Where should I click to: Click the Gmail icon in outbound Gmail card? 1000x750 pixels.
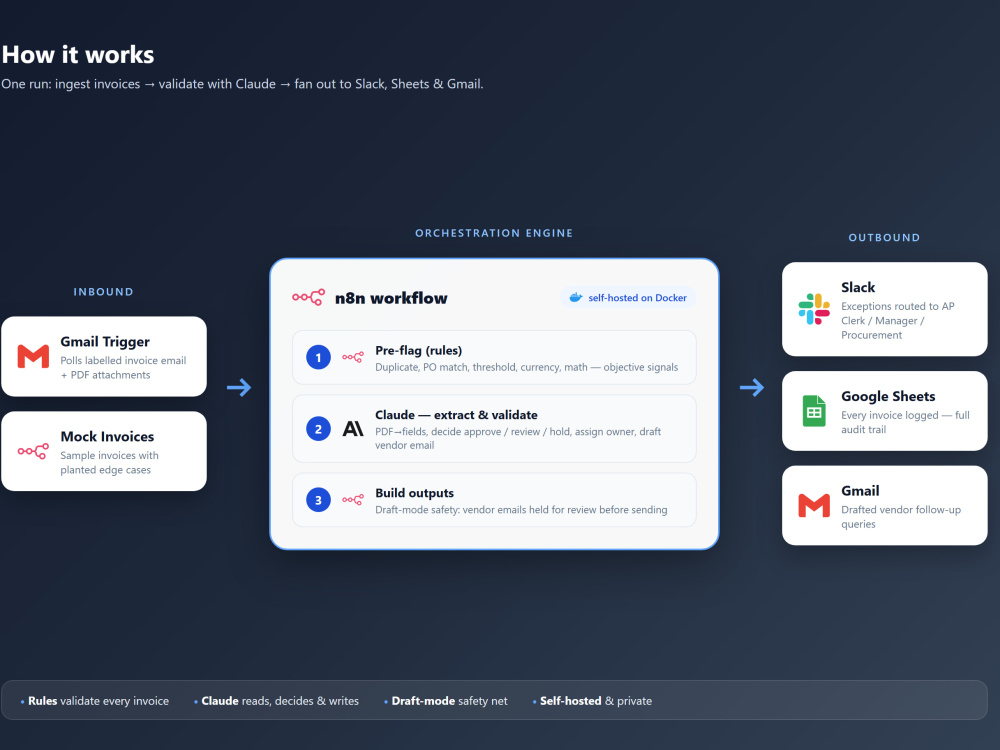pyautogui.click(x=814, y=506)
